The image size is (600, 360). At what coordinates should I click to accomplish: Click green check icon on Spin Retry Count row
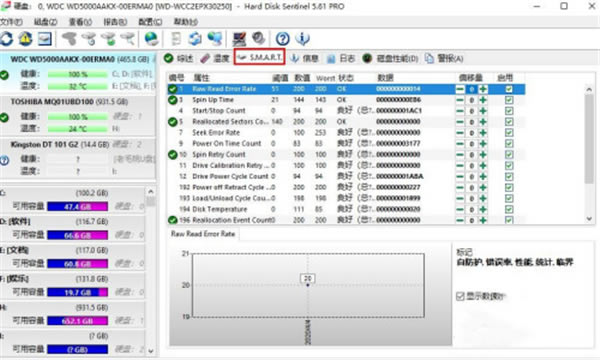(x=173, y=155)
